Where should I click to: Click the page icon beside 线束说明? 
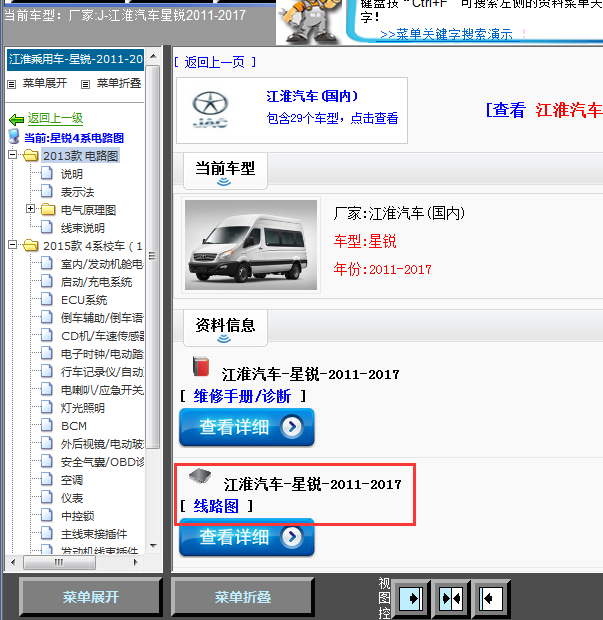point(47,227)
